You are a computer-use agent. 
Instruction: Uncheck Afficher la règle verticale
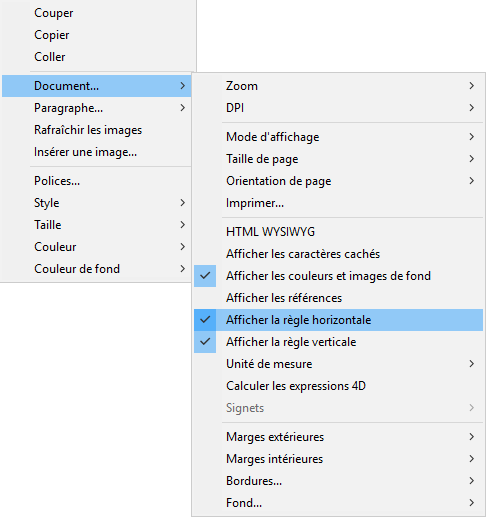coord(338,342)
